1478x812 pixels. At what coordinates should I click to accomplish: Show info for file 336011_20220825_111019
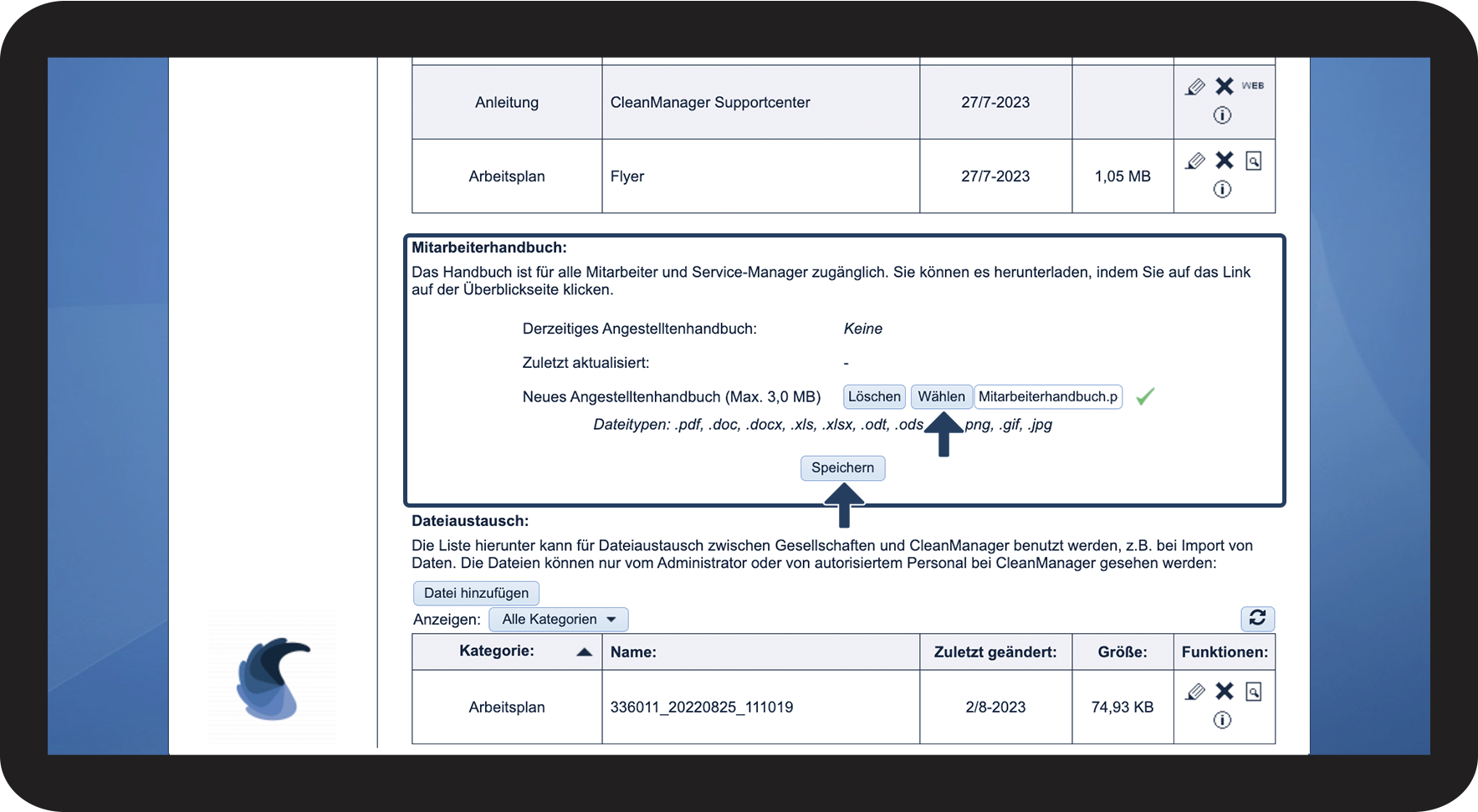click(x=1222, y=720)
